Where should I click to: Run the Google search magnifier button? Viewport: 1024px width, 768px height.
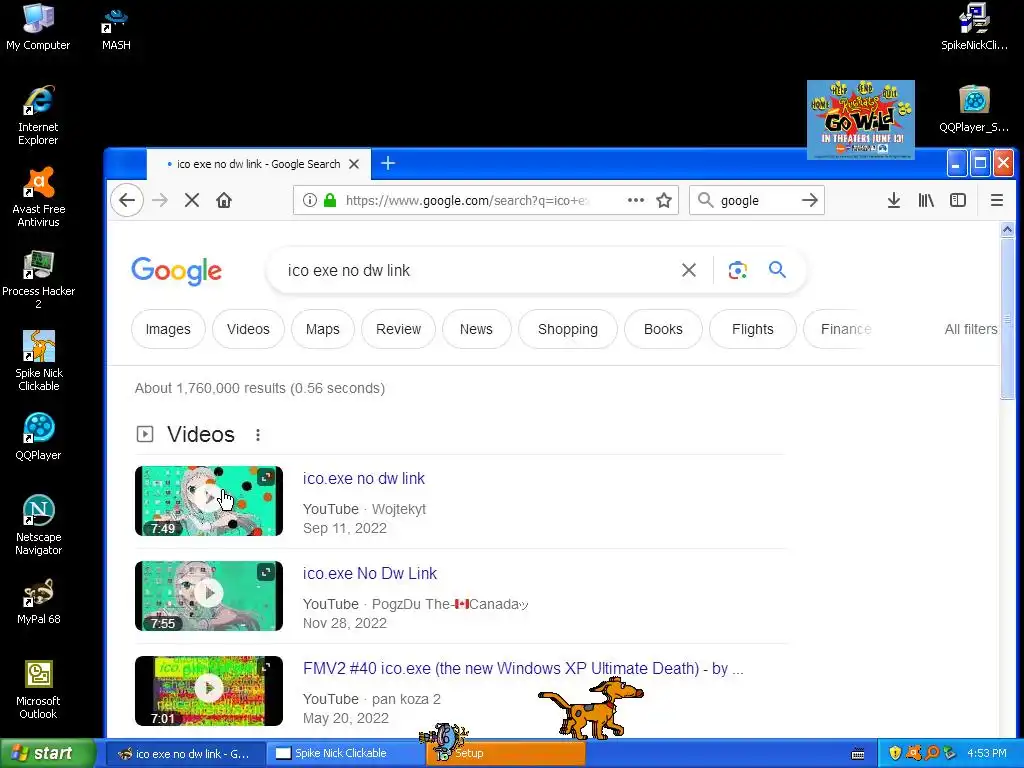click(777, 269)
